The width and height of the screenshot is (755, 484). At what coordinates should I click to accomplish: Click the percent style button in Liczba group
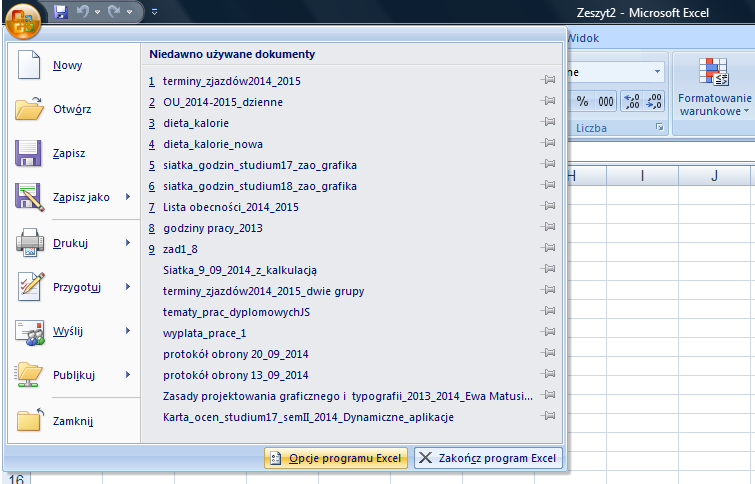coord(583,101)
